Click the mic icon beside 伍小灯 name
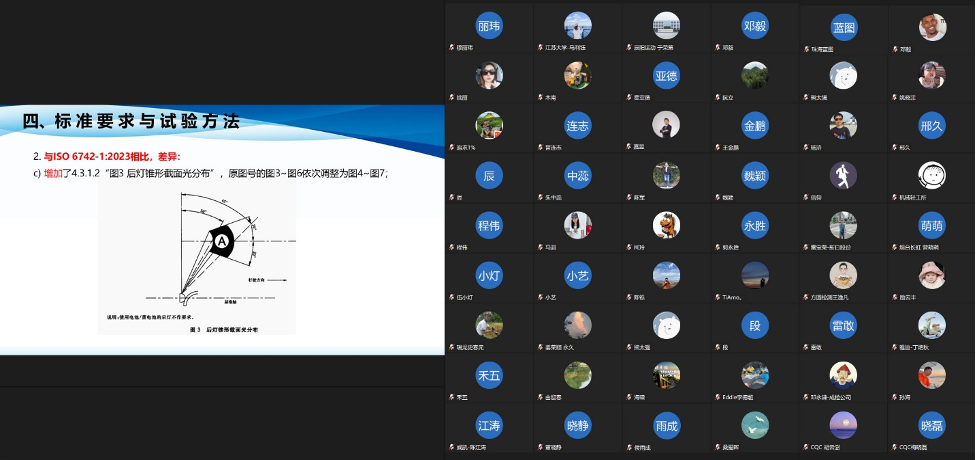This screenshot has width=977, height=460. 452,297
